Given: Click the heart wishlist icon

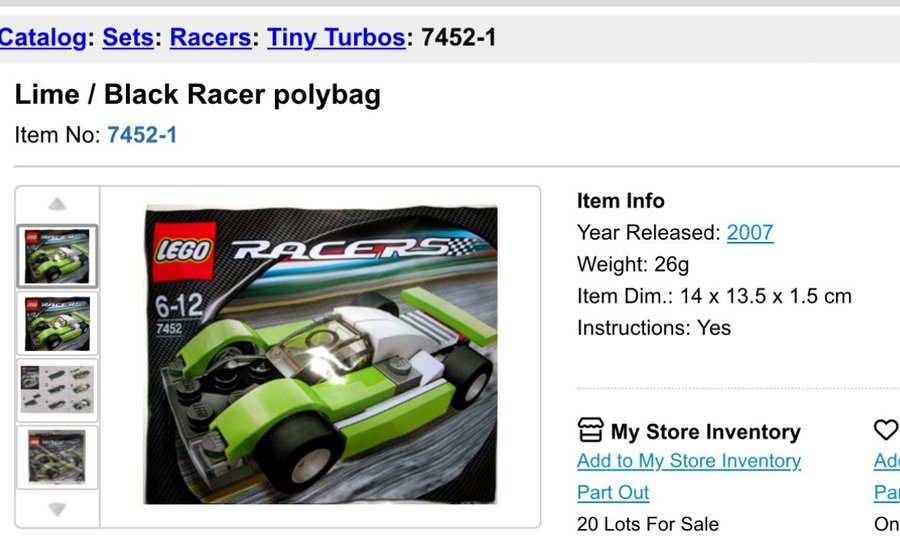Looking at the screenshot, I should 886,429.
